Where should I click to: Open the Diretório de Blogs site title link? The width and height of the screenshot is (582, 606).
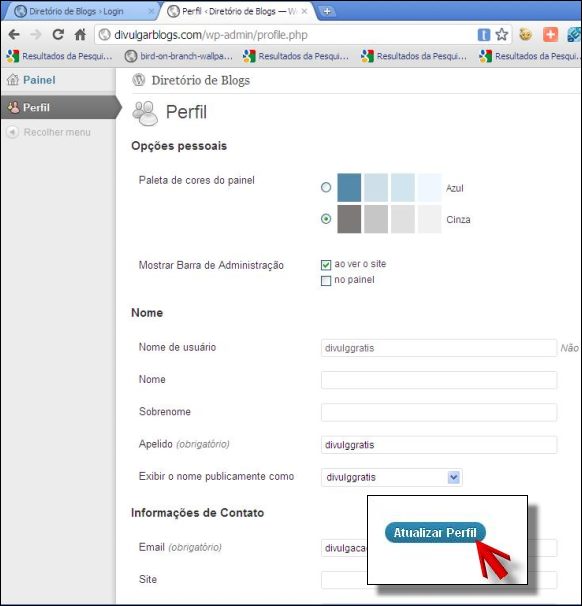click(x=201, y=80)
